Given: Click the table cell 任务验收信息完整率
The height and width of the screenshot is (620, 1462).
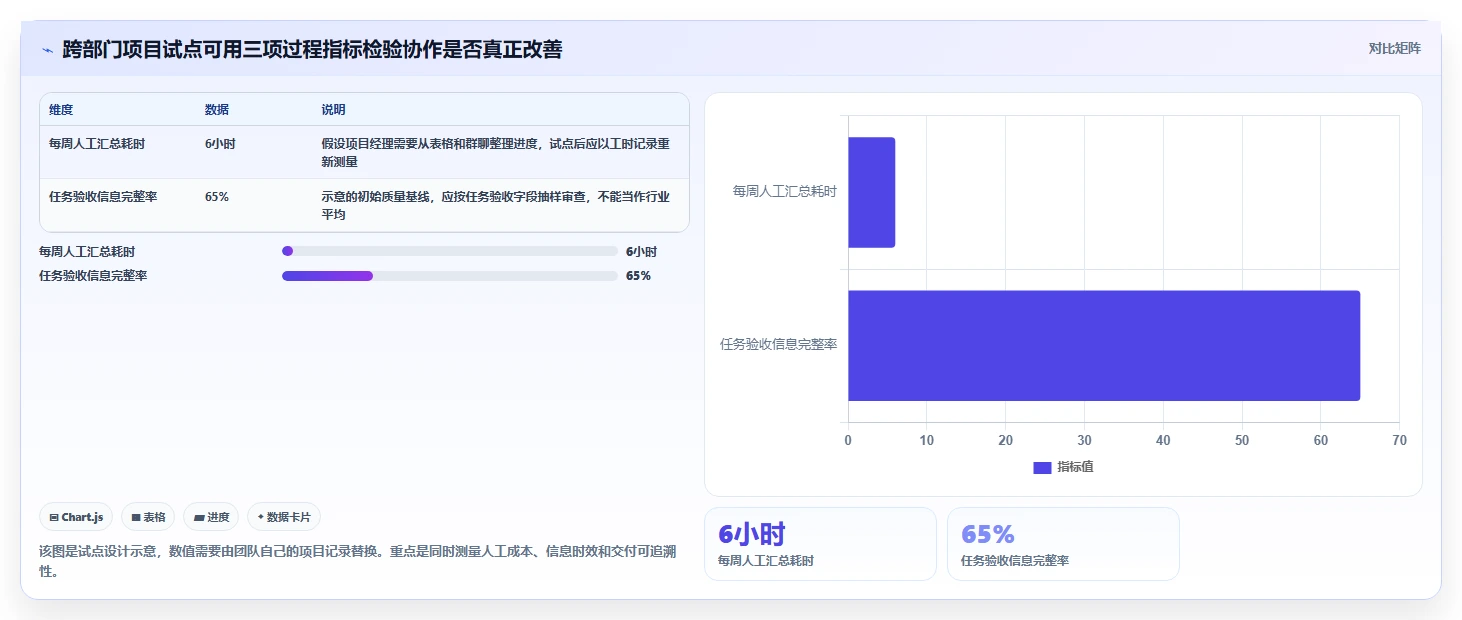Looking at the screenshot, I should (103, 197).
